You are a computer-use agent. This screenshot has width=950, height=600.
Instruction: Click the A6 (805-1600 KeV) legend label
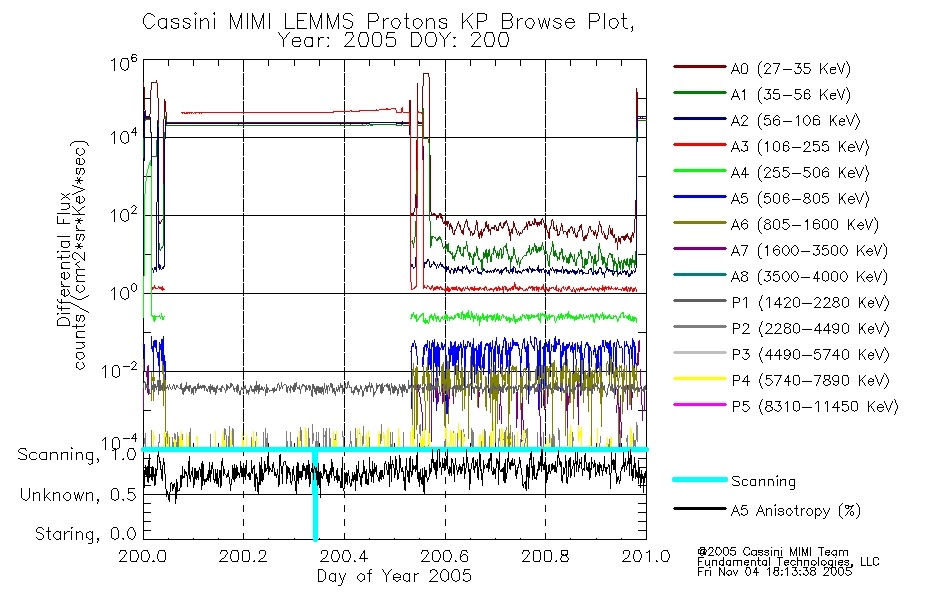click(x=805, y=225)
